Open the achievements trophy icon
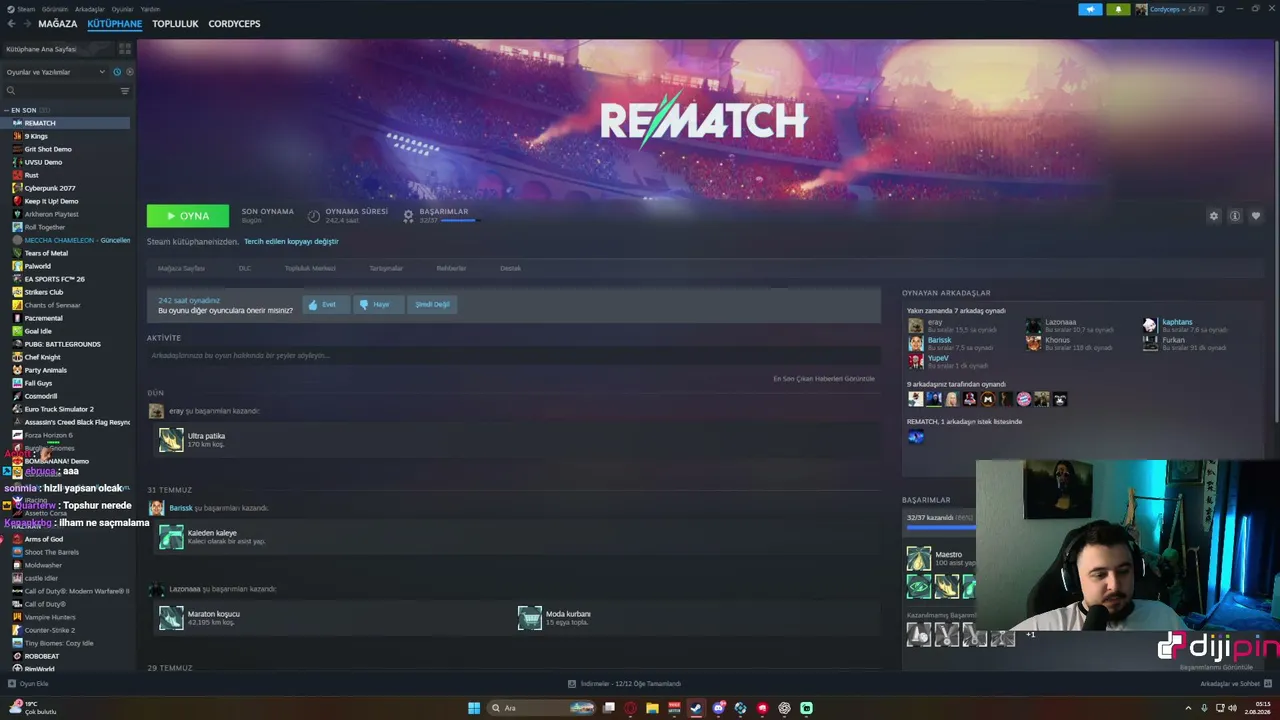The image size is (1280, 720). [408, 216]
